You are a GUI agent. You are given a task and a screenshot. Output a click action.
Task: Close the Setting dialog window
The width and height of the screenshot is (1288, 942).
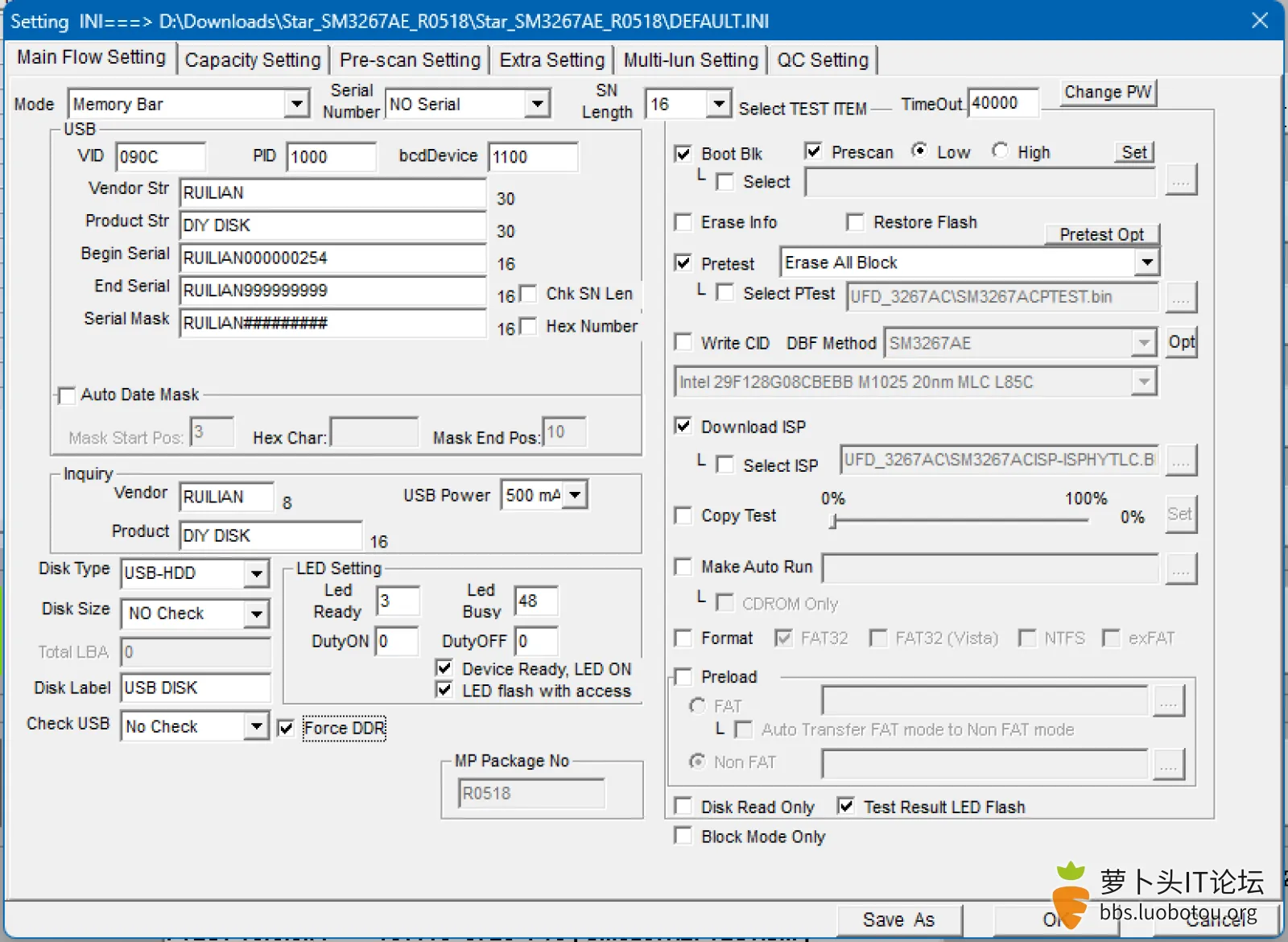[1260, 20]
